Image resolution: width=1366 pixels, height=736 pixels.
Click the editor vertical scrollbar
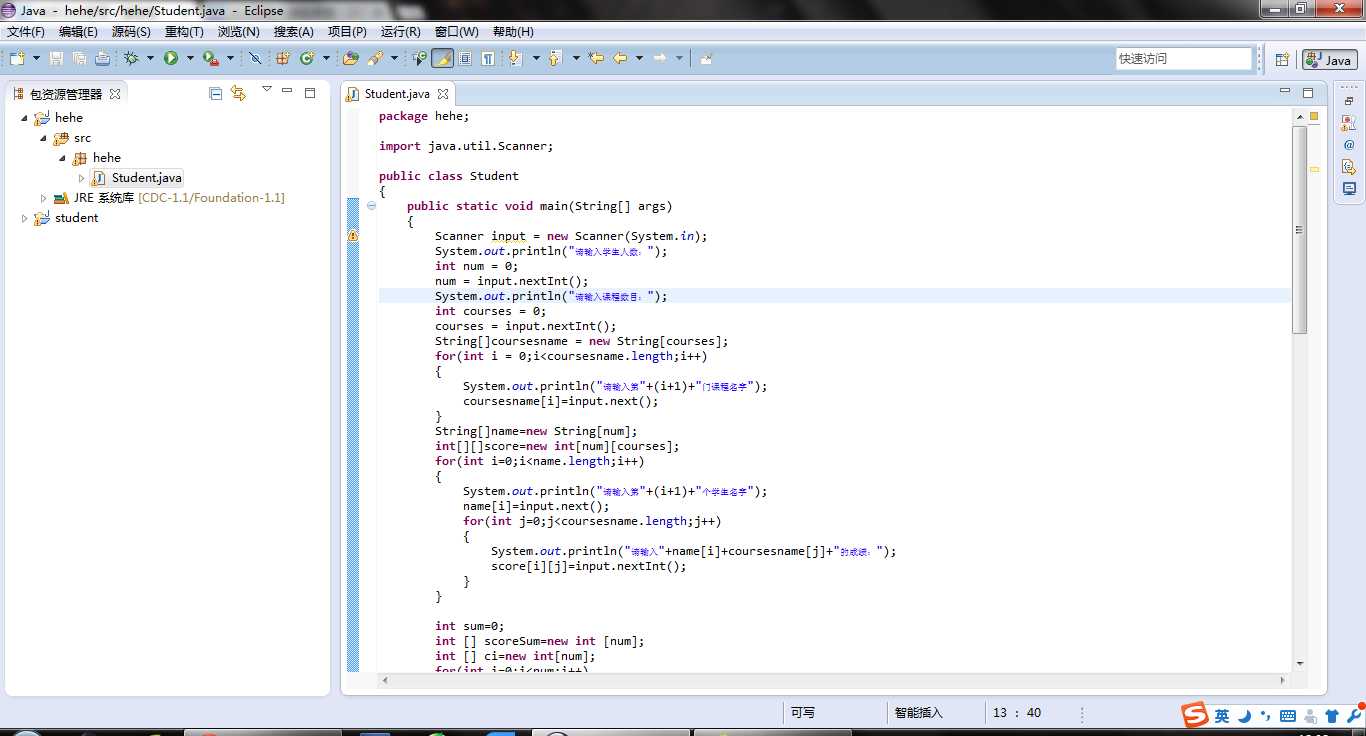click(1299, 230)
